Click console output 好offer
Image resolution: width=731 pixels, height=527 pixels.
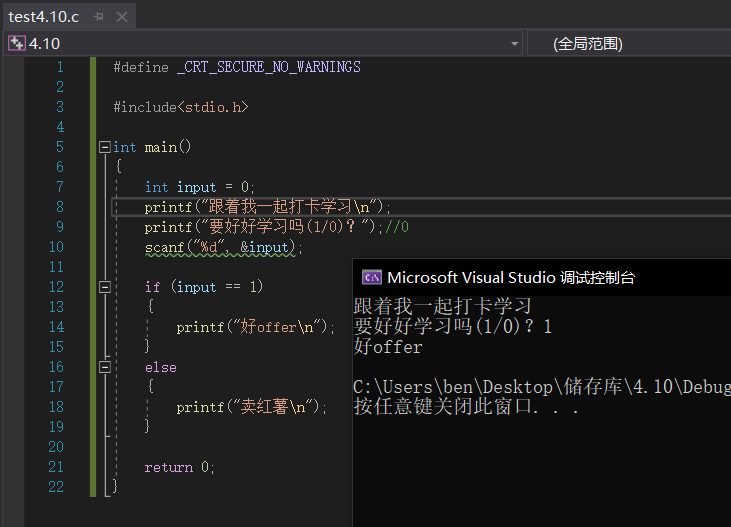tap(388, 347)
